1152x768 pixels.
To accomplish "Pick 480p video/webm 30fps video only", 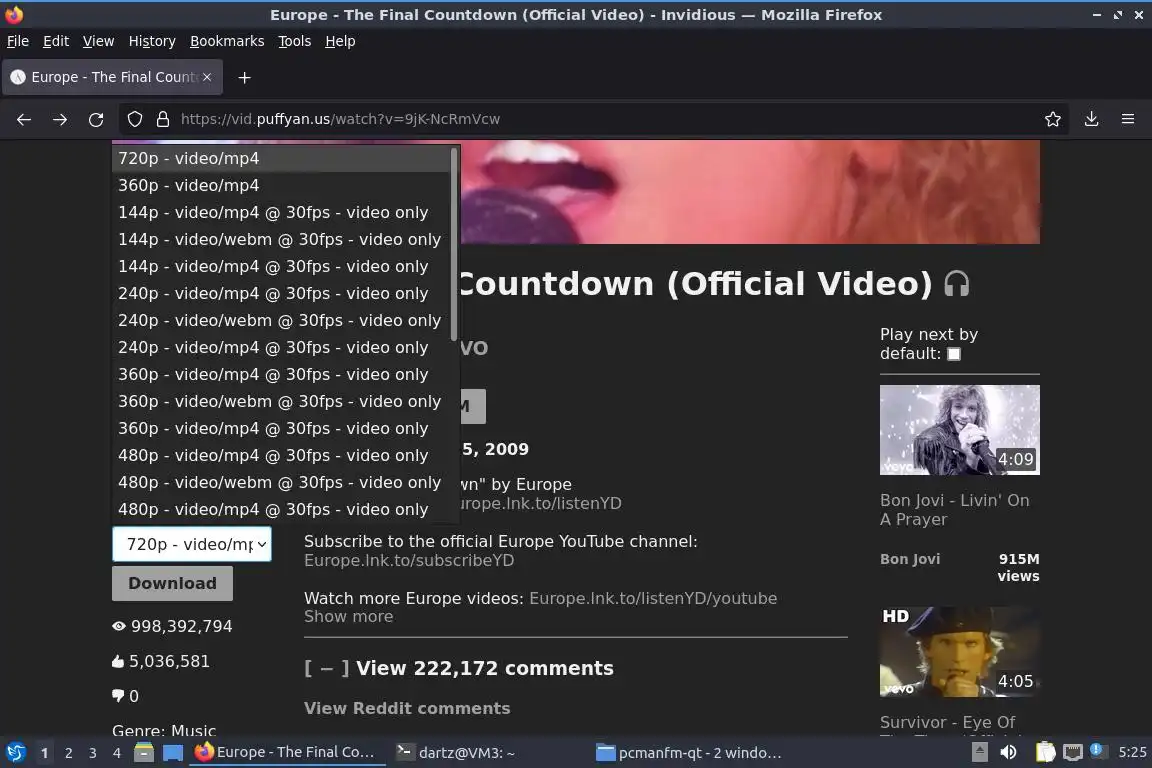I will point(281,482).
